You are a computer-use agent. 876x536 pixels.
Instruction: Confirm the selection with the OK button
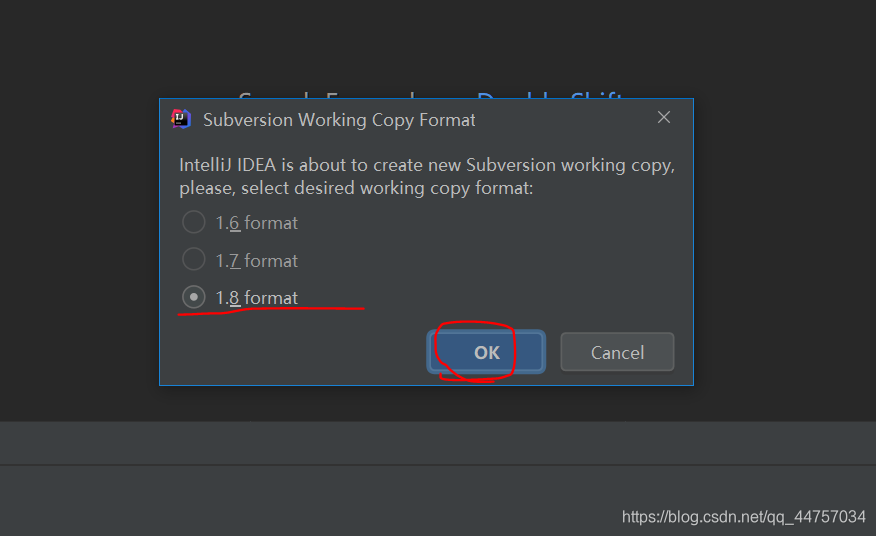tap(487, 352)
